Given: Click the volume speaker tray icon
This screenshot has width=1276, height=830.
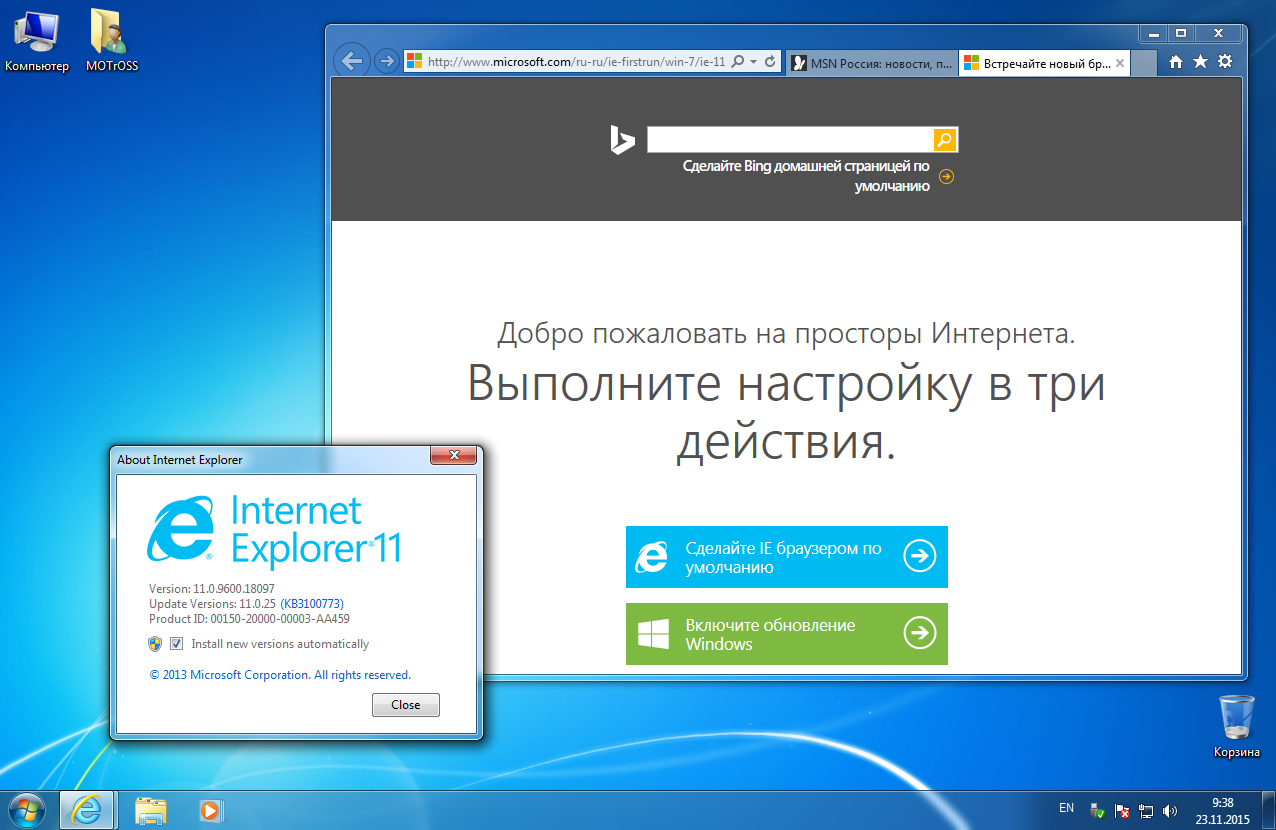Looking at the screenshot, I should (1170, 811).
